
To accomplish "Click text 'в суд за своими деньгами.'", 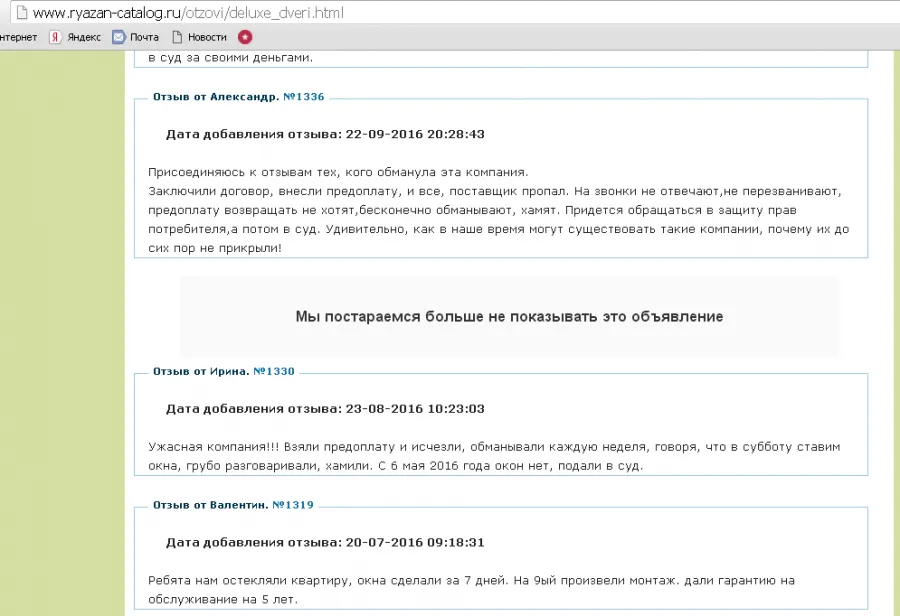I will [231, 57].
